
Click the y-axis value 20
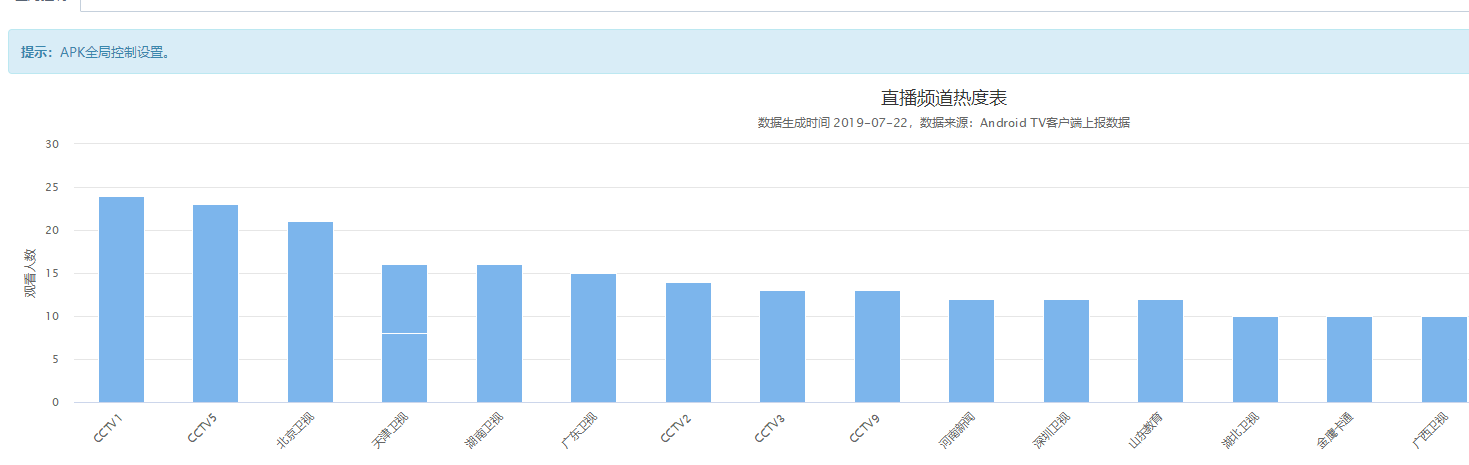53,230
